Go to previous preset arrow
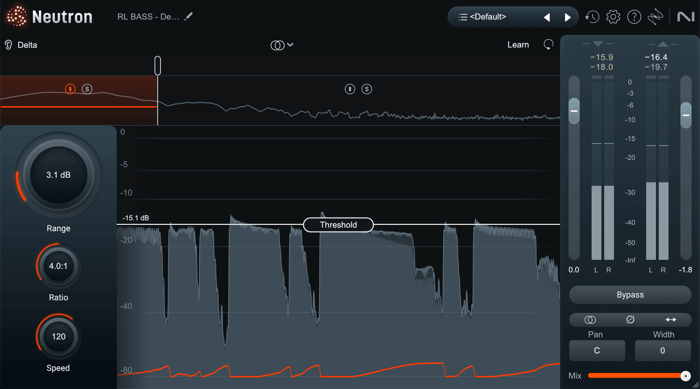This screenshot has height=389, width=700. pos(547,17)
